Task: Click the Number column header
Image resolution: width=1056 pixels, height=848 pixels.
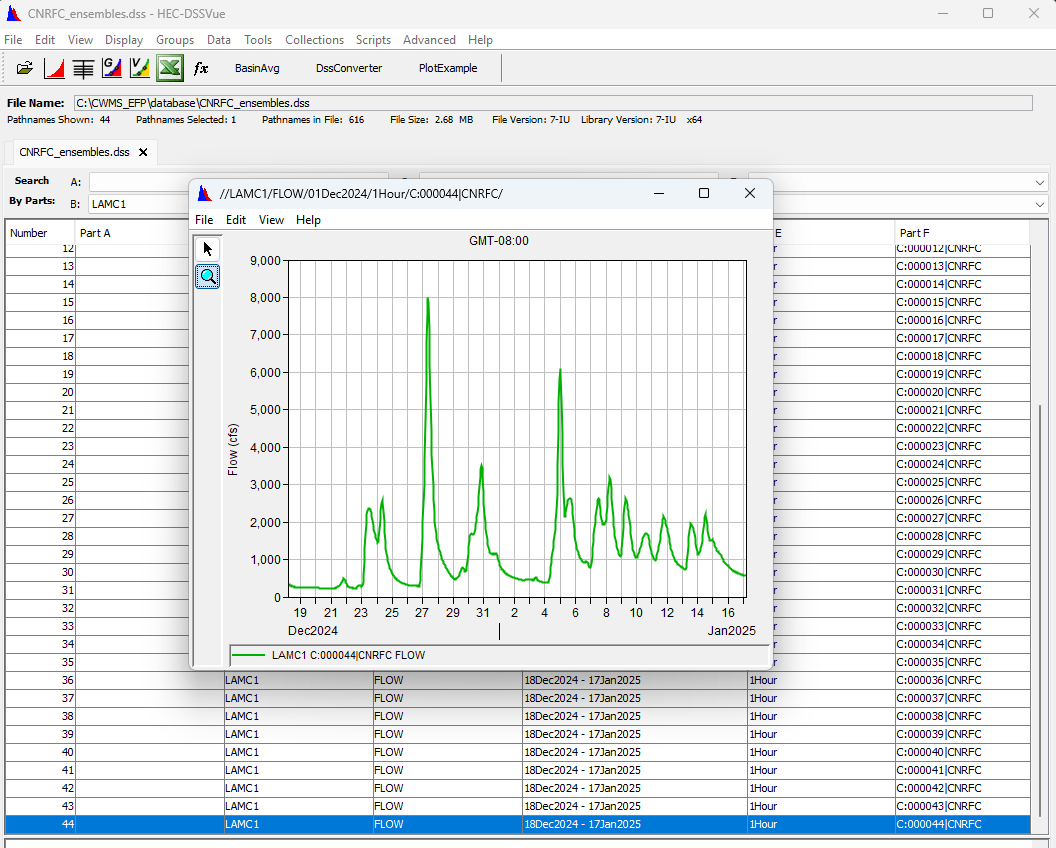Action: (x=40, y=233)
